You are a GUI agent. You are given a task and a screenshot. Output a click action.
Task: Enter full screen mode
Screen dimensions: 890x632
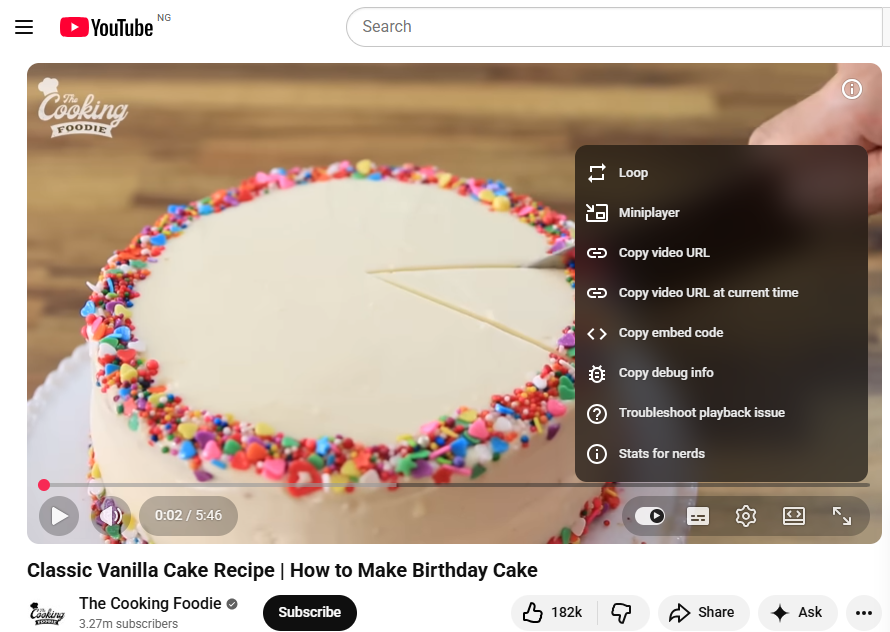point(842,516)
